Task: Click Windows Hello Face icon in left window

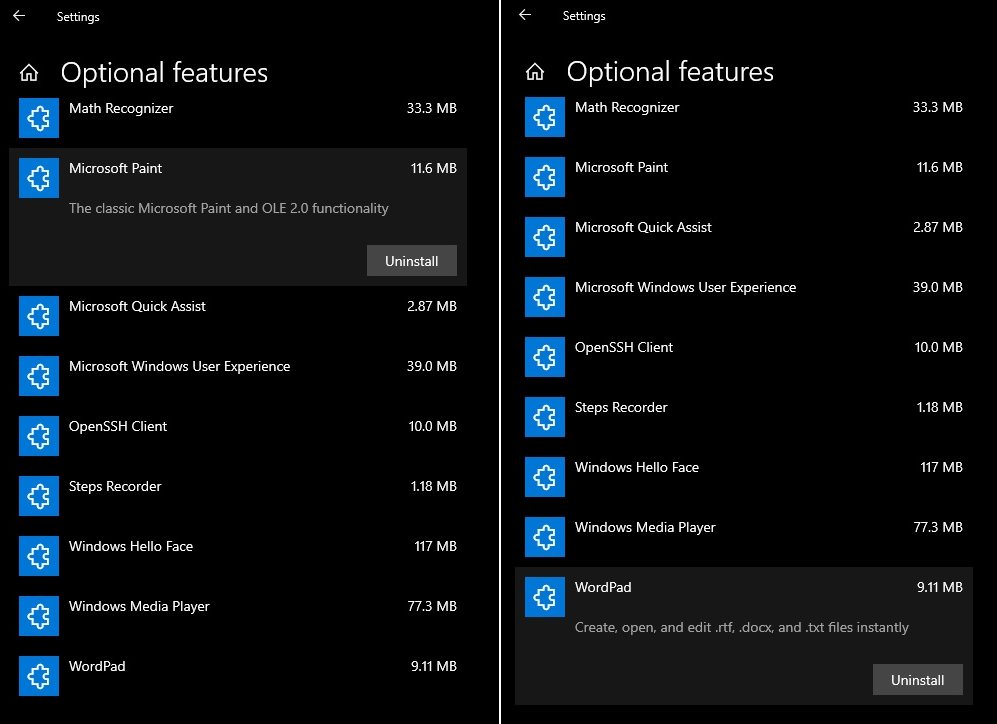Action: (39, 556)
